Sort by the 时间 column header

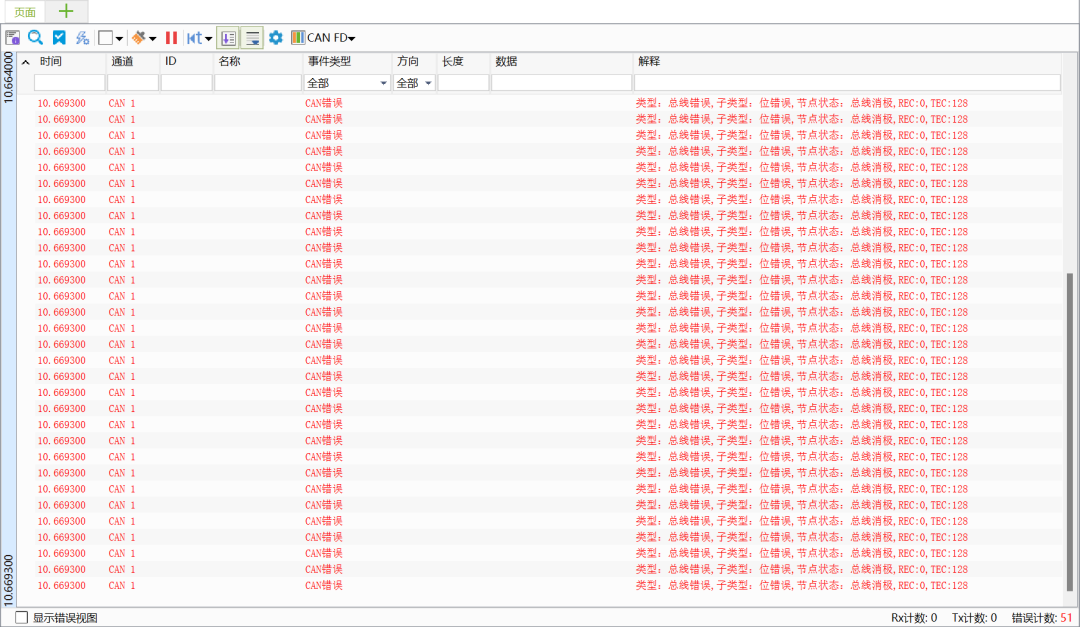[51, 61]
